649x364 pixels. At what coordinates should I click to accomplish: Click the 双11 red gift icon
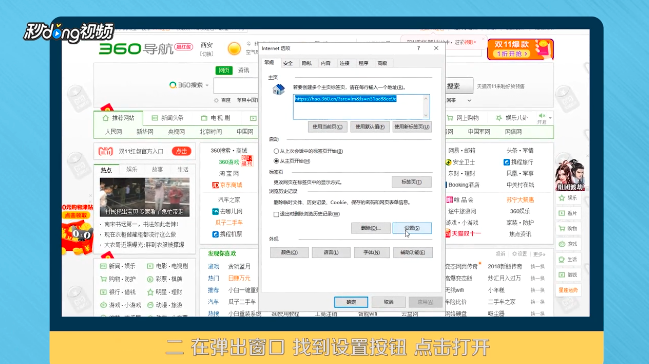[x=106, y=151]
